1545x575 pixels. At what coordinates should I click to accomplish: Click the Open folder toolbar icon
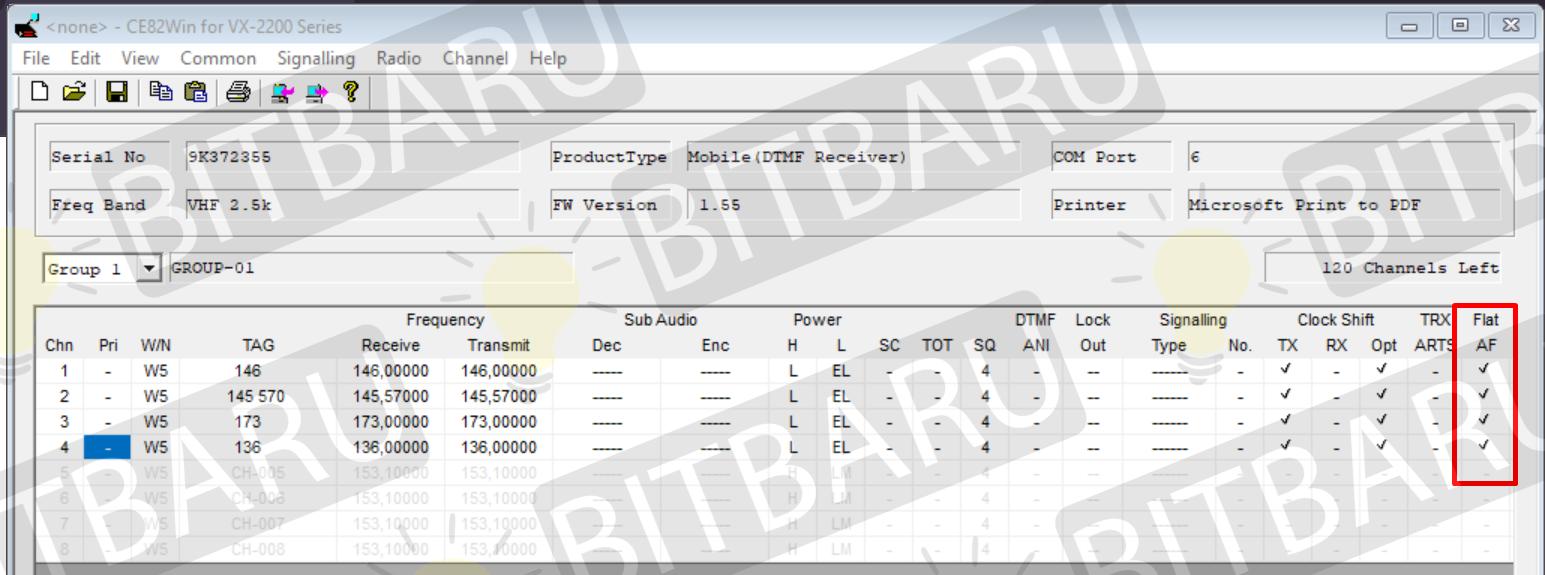point(74,92)
